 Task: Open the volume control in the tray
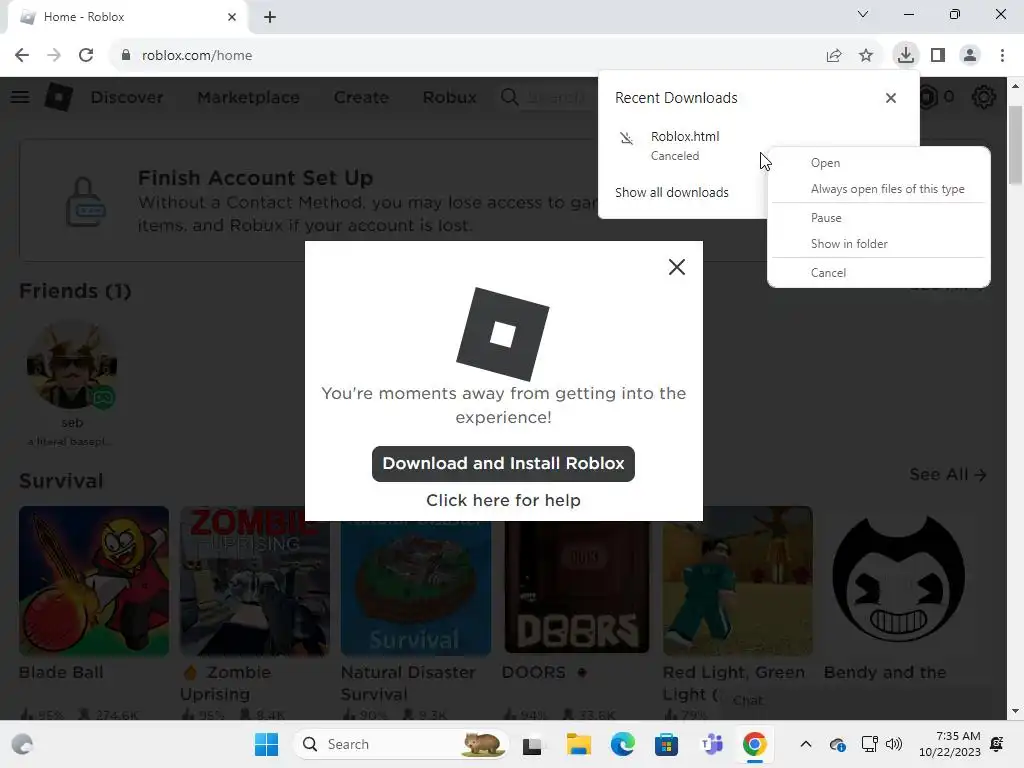click(x=893, y=744)
